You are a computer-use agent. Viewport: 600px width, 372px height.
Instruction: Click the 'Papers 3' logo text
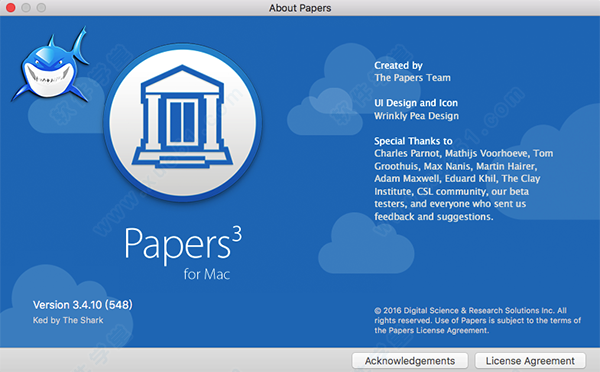click(183, 245)
